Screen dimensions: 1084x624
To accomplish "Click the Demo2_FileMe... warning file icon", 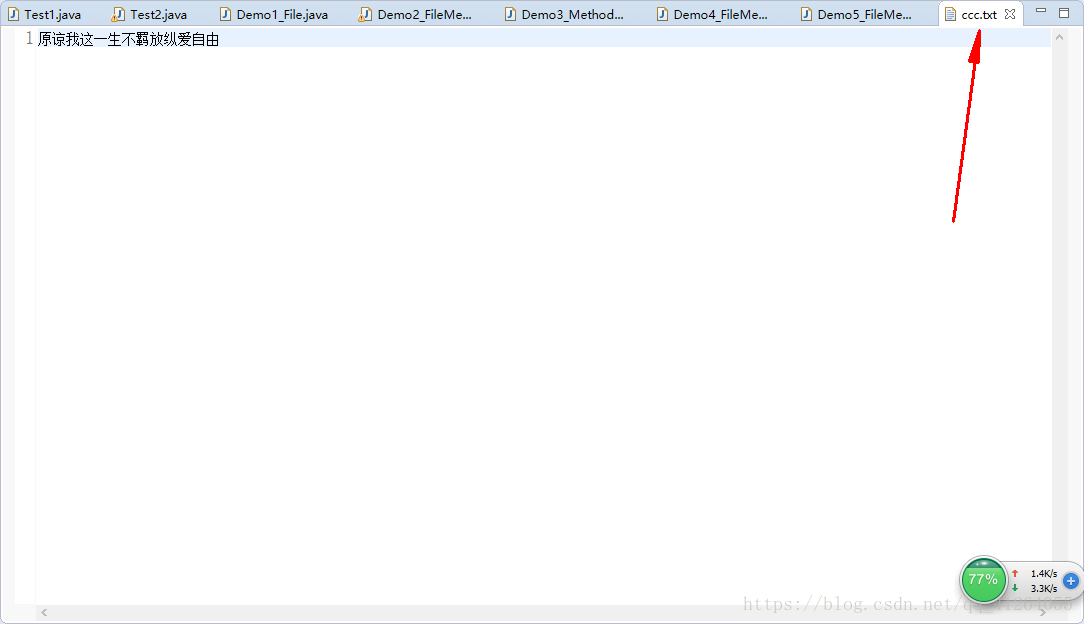I will (365, 14).
